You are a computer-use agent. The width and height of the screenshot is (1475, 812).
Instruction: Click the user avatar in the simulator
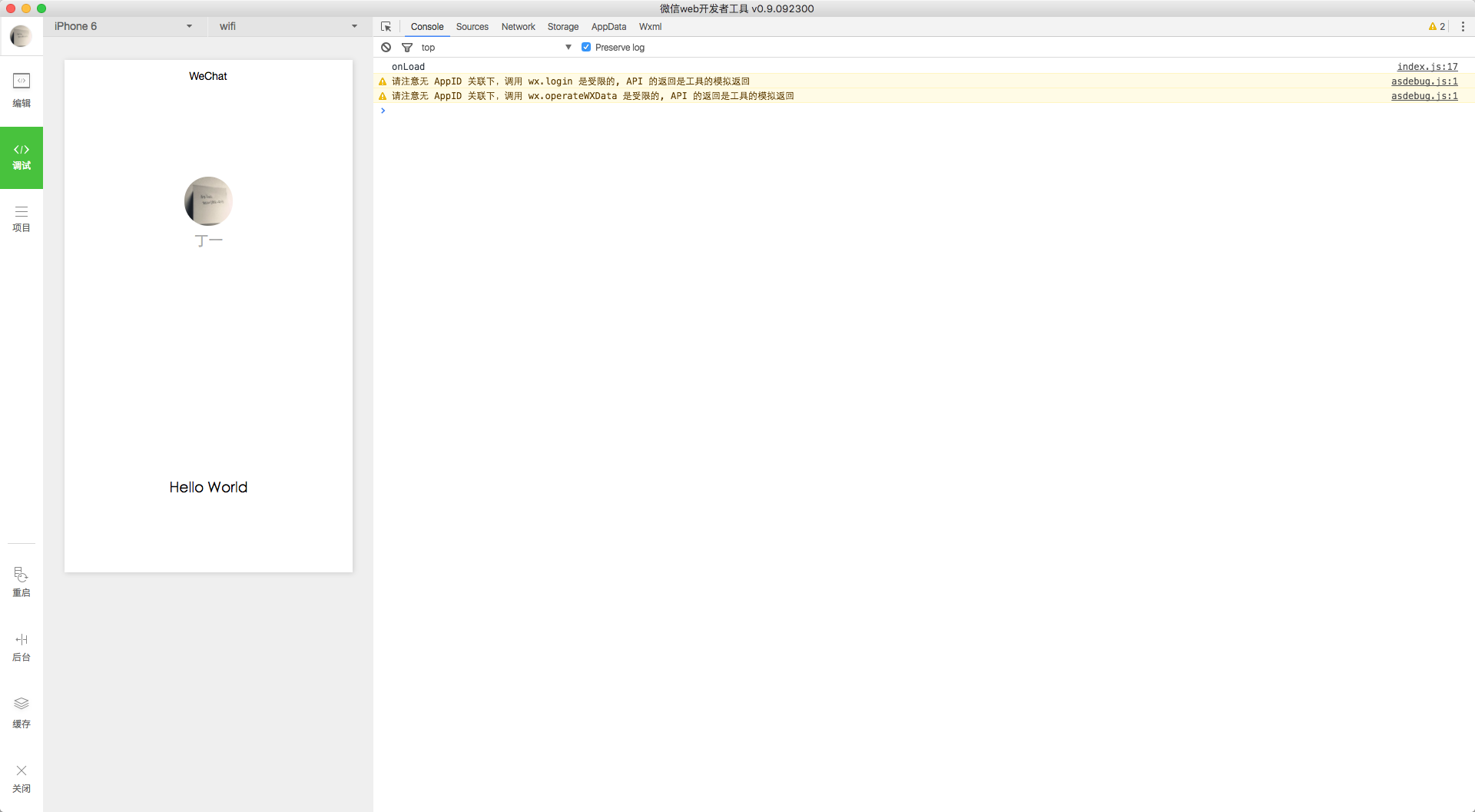click(208, 201)
